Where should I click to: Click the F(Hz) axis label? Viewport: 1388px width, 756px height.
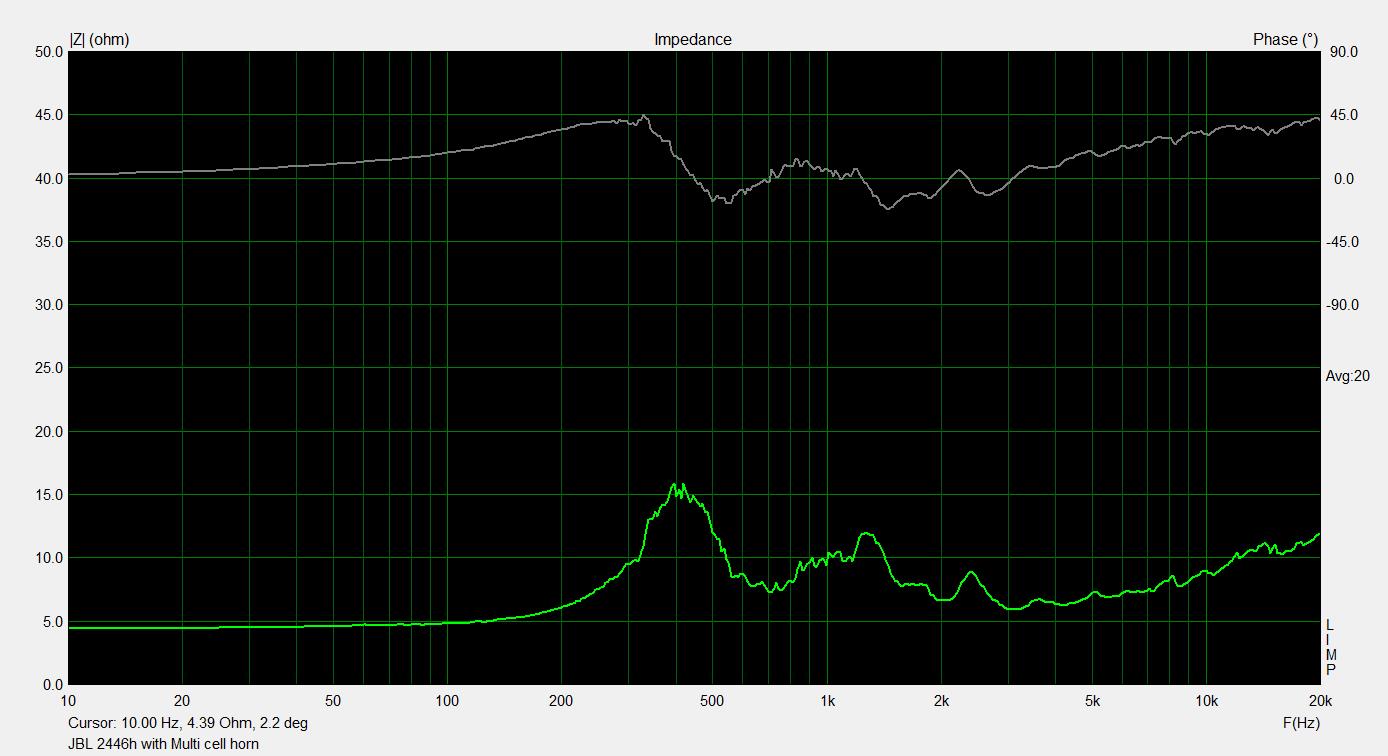(x=1300, y=723)
